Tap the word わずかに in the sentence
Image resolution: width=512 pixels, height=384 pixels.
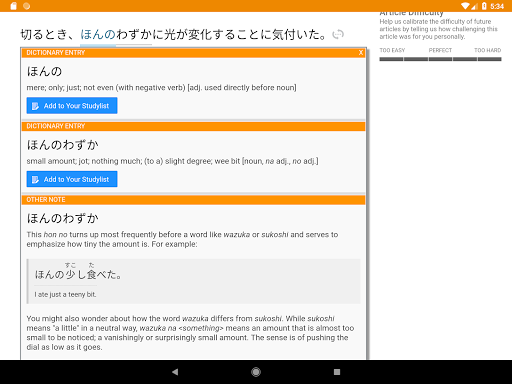tap(140, 34)
